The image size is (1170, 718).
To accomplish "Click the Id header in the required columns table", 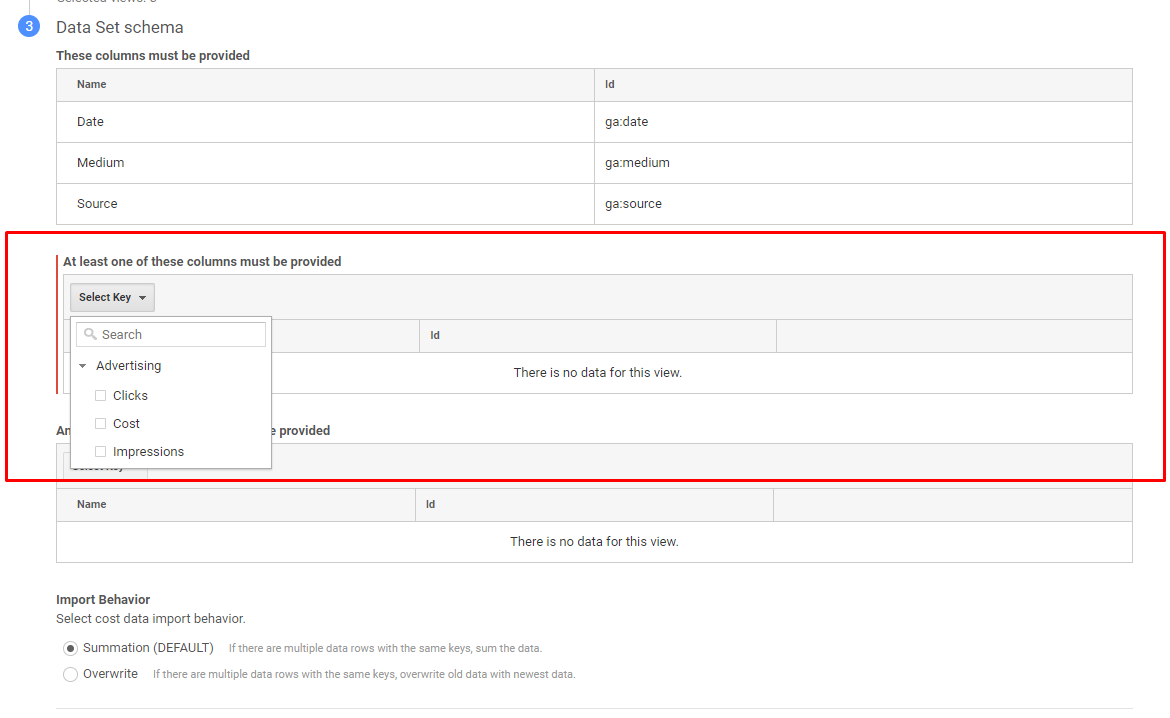I will pos(609,85).
